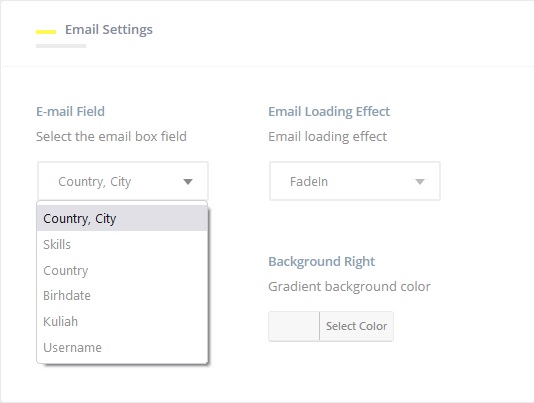Open the E-mail Field combo box
534x403 pixels.
[x=123, y=181]
